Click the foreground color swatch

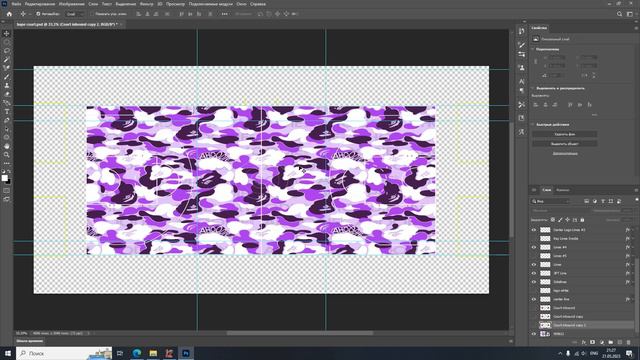(x=4, y=178)
